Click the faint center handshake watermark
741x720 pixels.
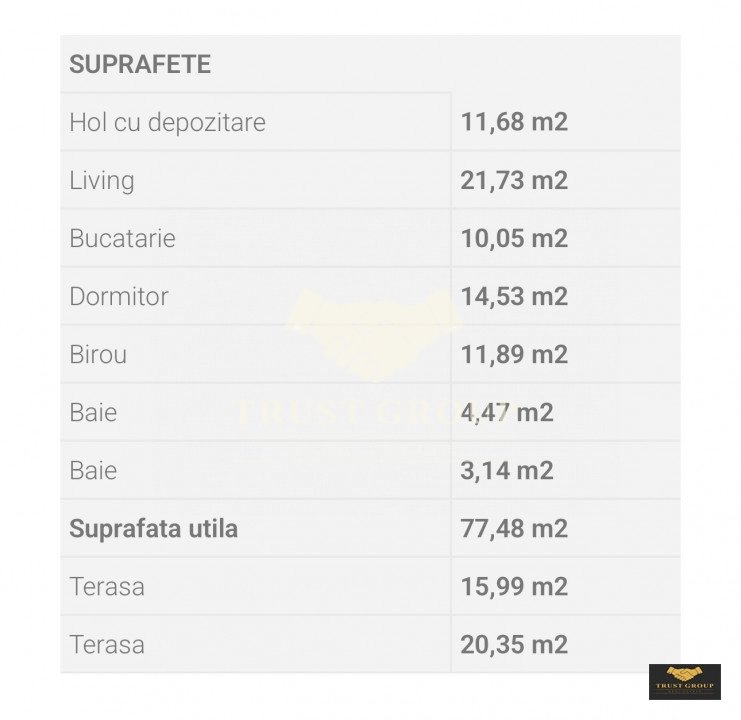(x=373, y=335)
